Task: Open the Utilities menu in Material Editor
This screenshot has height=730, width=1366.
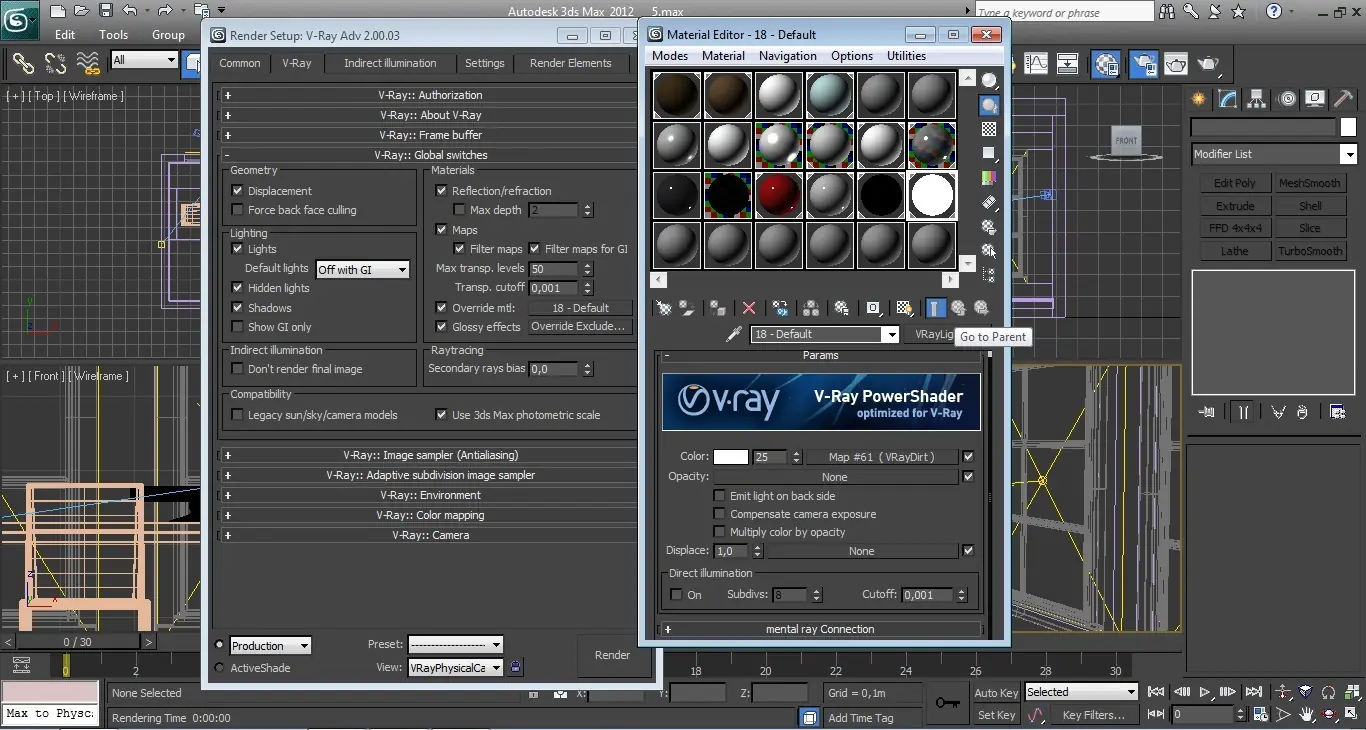Action: click(x=906, y=56)
